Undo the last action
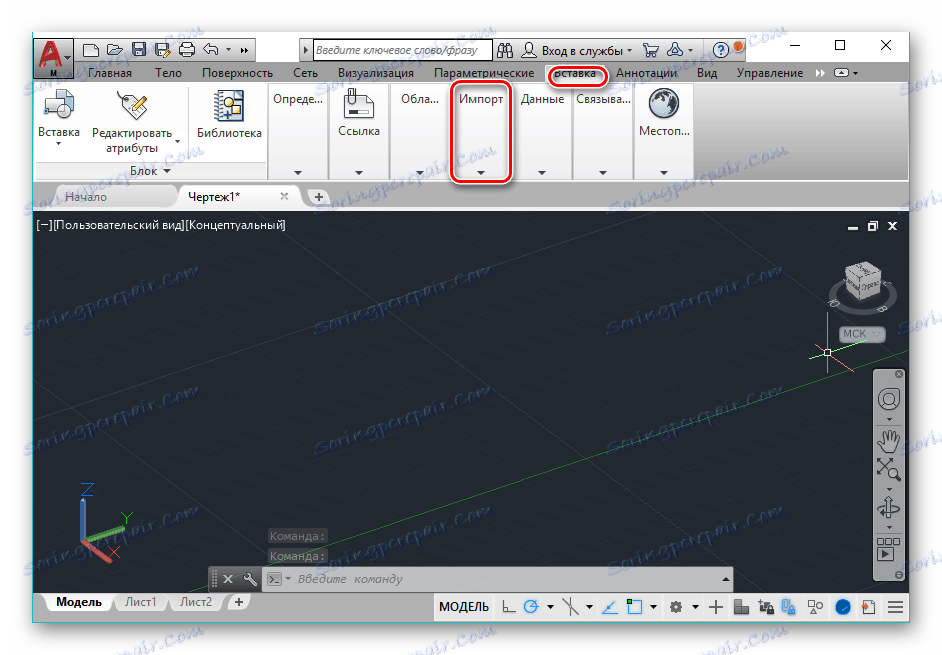 pos(211,50)
